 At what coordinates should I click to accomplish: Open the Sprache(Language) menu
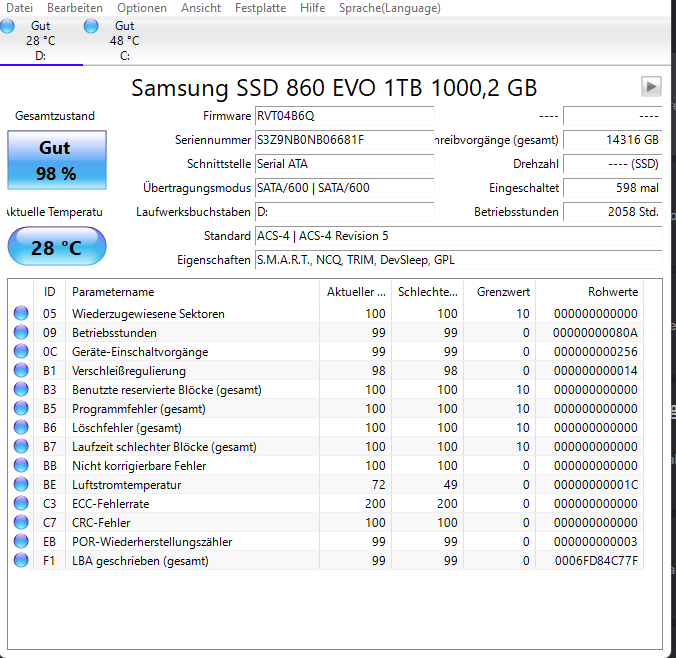coord(390,8)
